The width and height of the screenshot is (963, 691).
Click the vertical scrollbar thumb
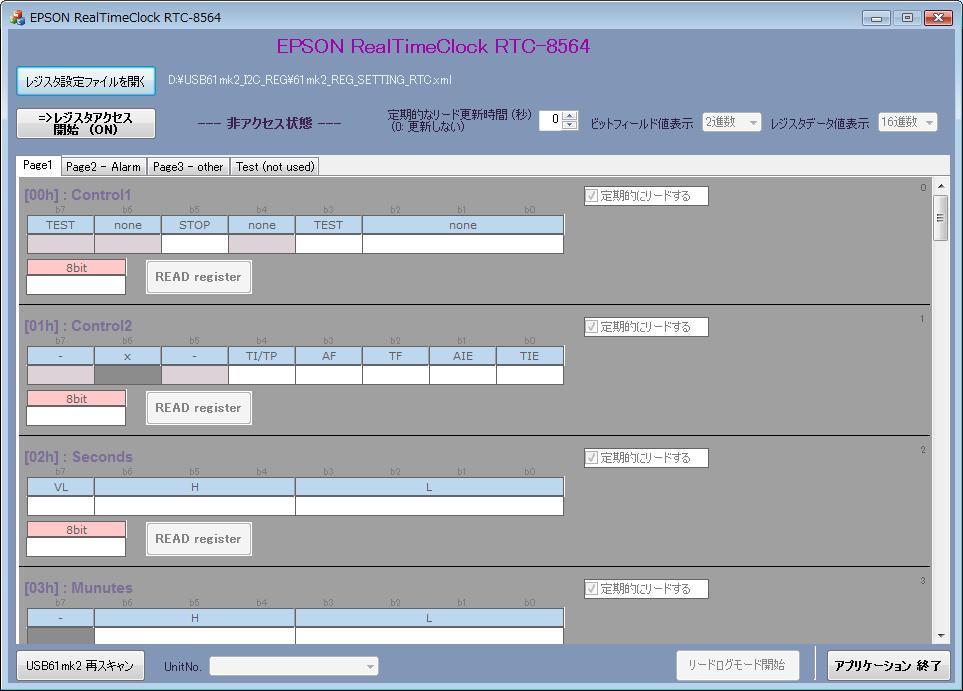(x=941, y=218)
